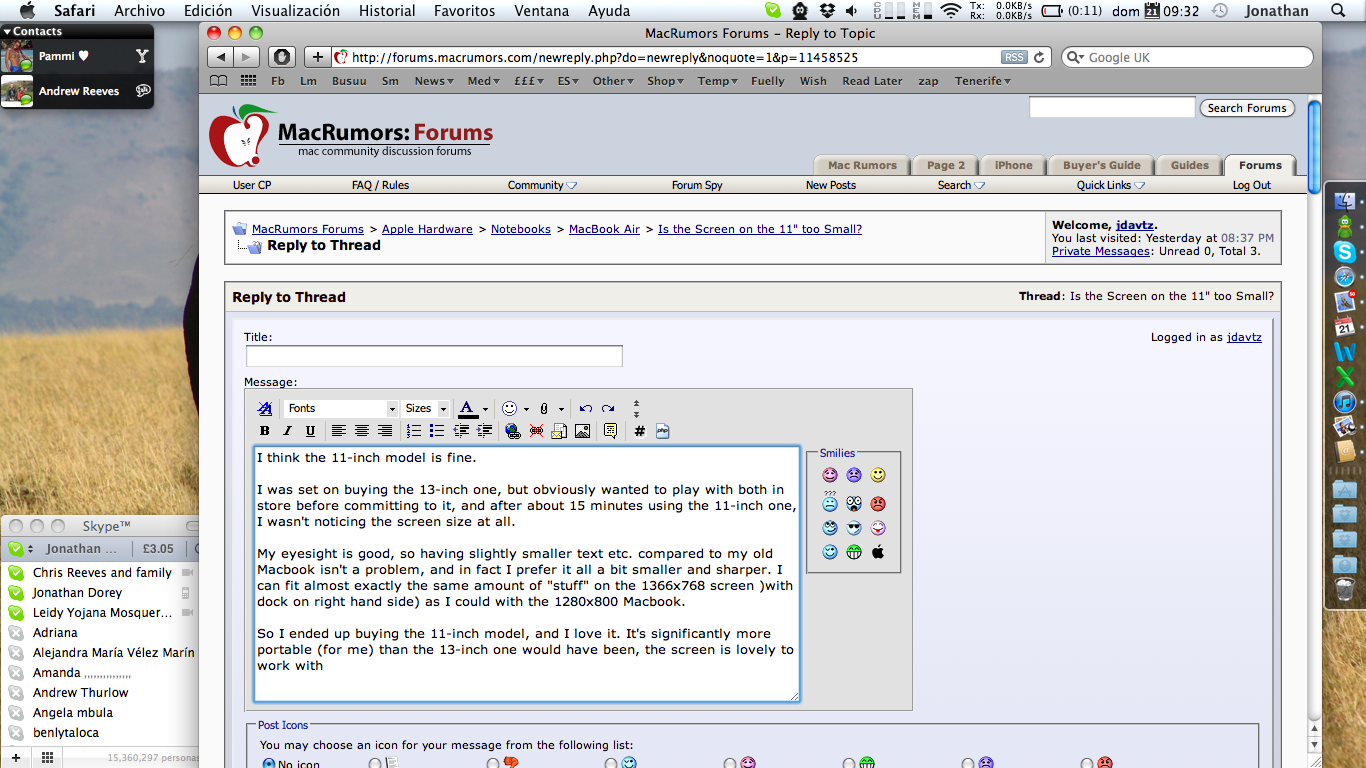Viewport: 1366px width, 768px height.
Task: Remove link using the unlink icon
Action: [x=536, y=431]
